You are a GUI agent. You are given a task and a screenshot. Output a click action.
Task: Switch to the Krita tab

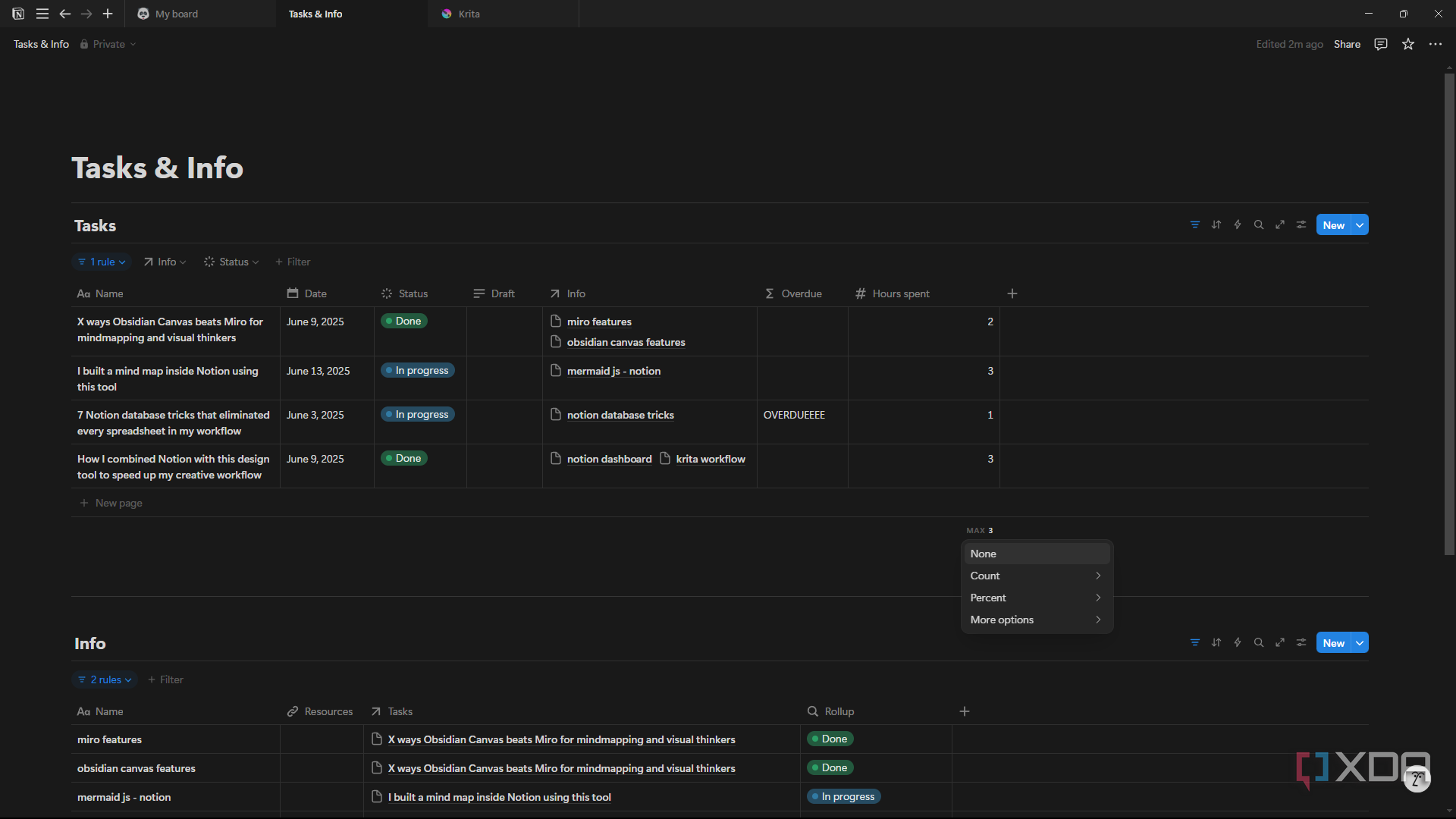[x=504, y=14]
